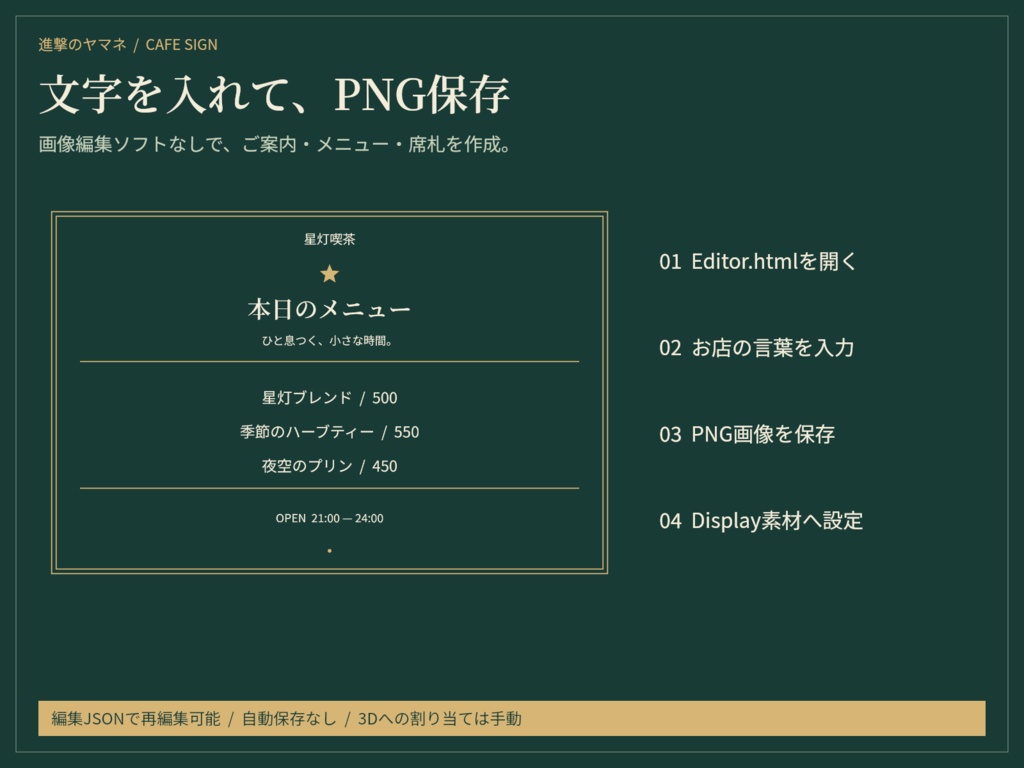Click the gold footer banner text 編集JSONで再編集可能
1024x768 pixels.
click(x=136, y=718)
